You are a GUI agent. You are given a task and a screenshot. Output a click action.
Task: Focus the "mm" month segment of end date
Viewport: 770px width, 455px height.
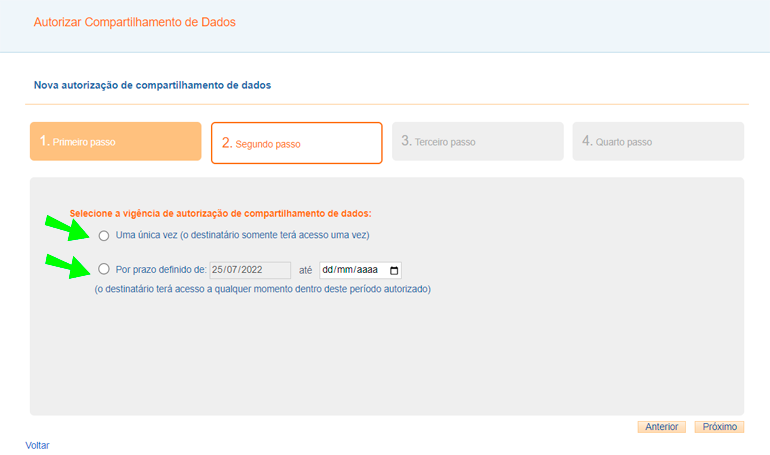tap(347, 270)
